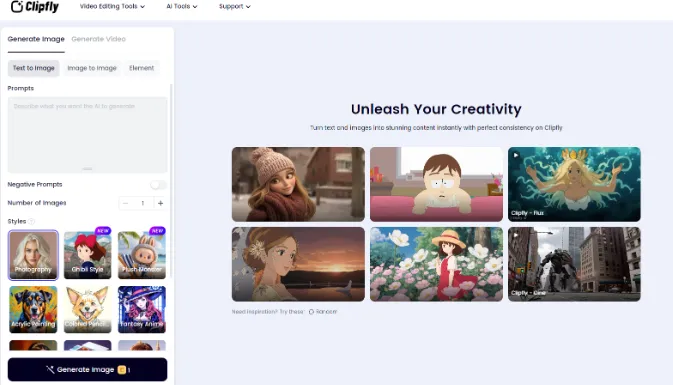Switch to the Generate Image tab
Screen dimensions: 673x385
36,39
